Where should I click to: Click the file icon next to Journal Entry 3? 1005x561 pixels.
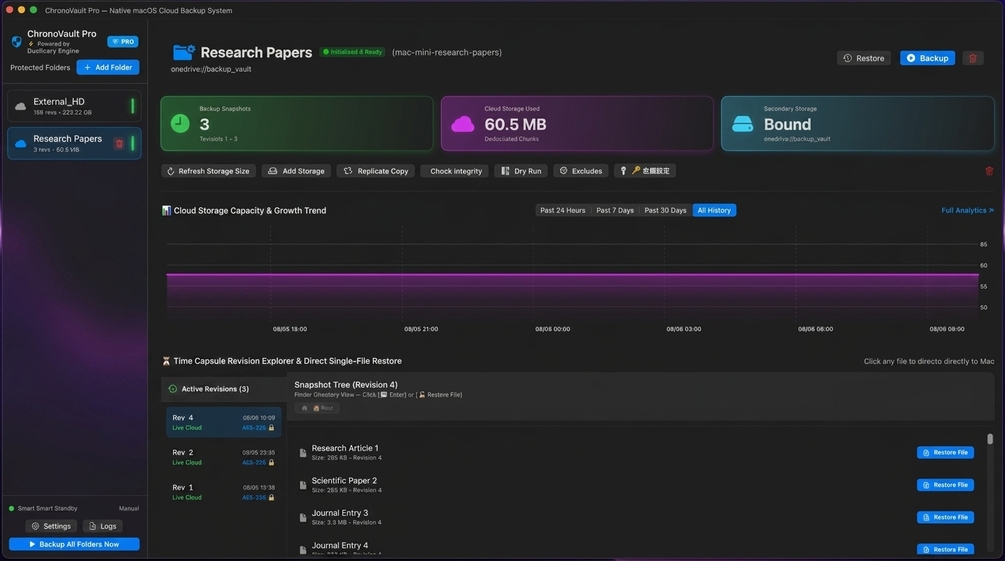tap(303, 517)
